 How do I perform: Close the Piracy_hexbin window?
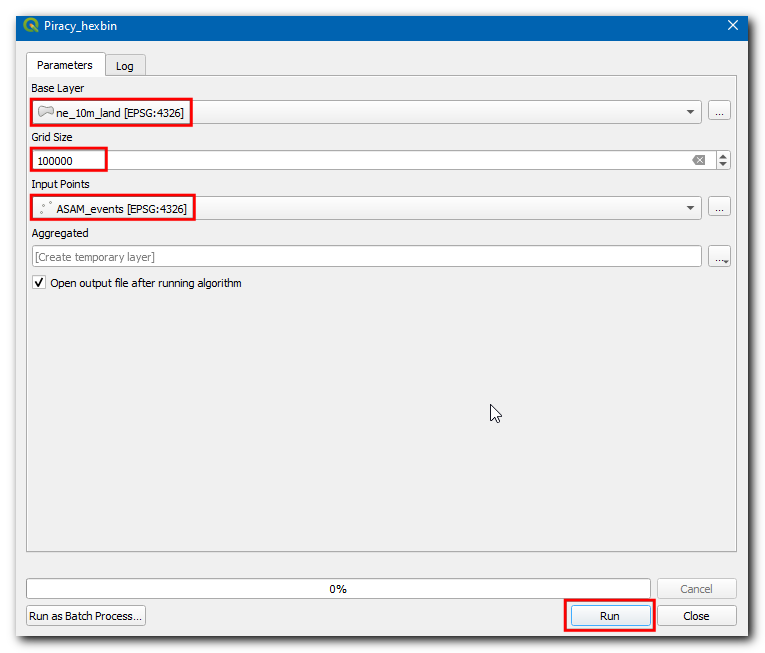(x=732, y=25)
